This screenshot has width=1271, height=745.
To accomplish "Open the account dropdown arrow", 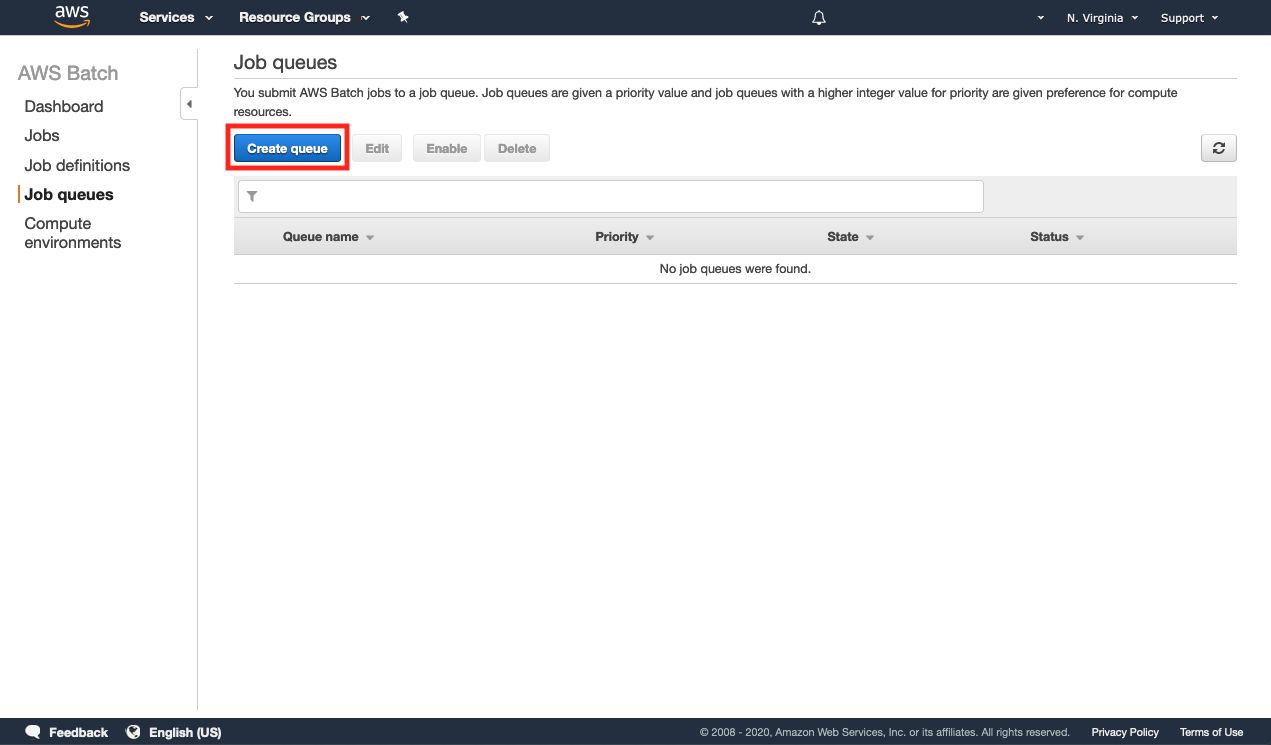I will pos(1041,18).
